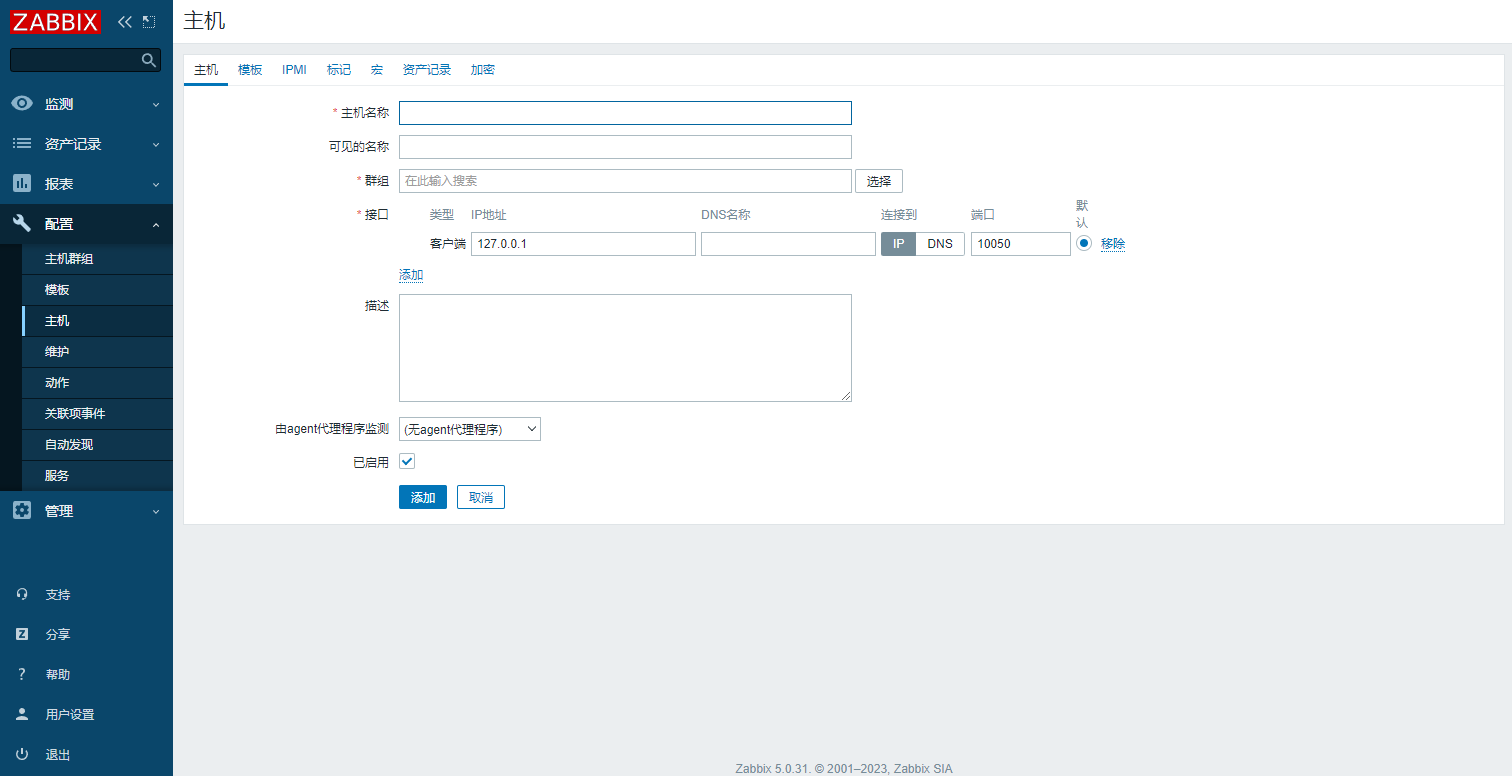This screenshot has height=776, width=1512.
Task: Click the Zabbix logo
Action: 55,21
